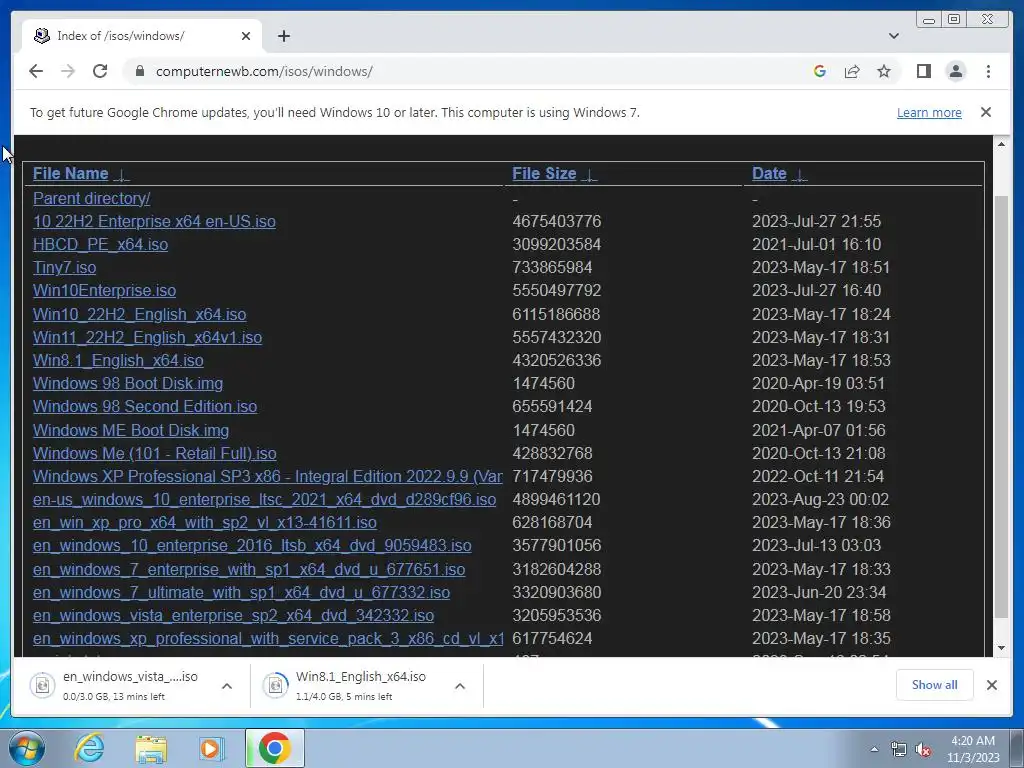Show hidden system tray icons

pos(874,749)
